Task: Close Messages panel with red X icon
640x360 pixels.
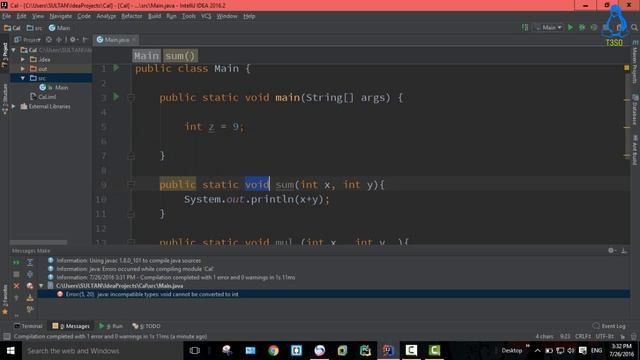Action: pos(16,286)
